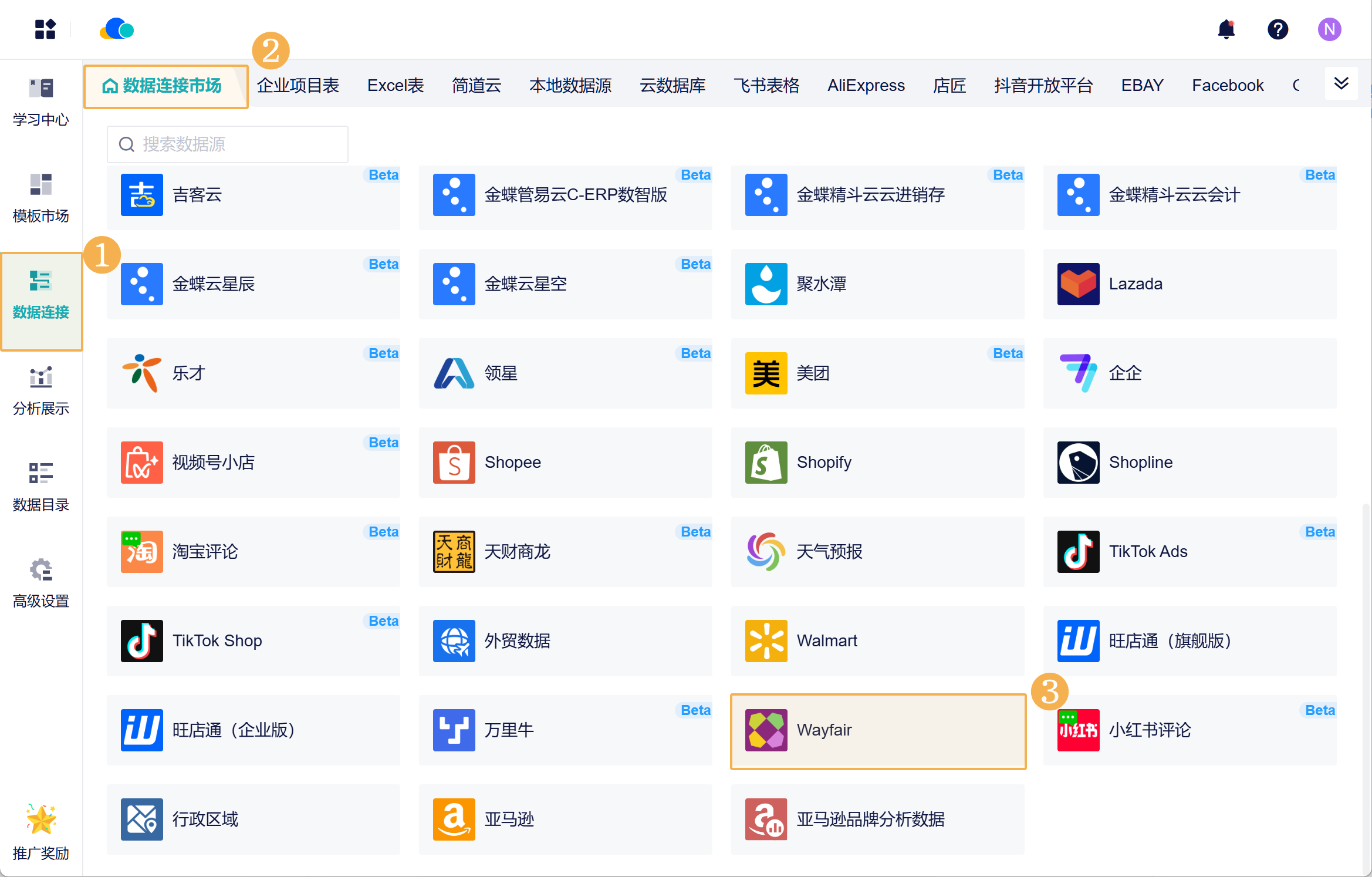
Task: Open 旺店通（企业版）connector
Action: 254,730
